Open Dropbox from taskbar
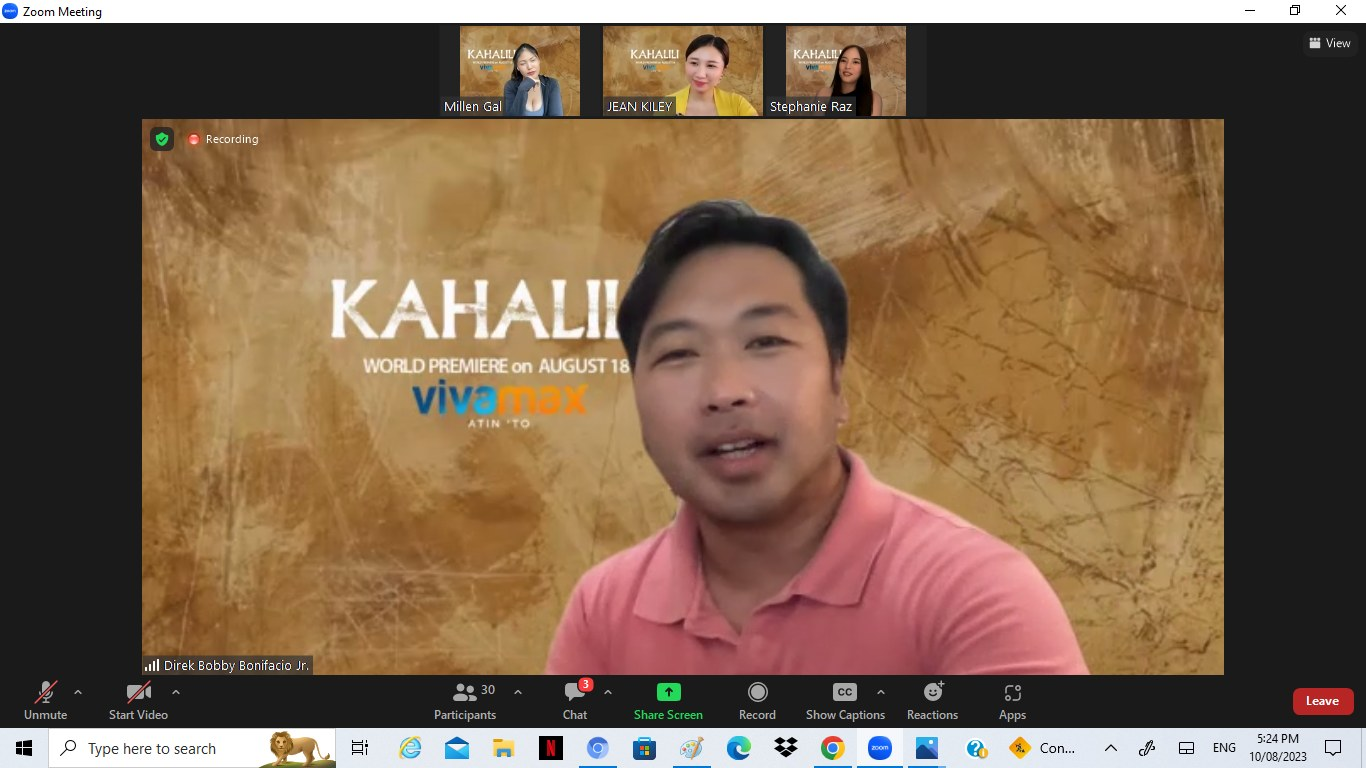 [786, 748]
